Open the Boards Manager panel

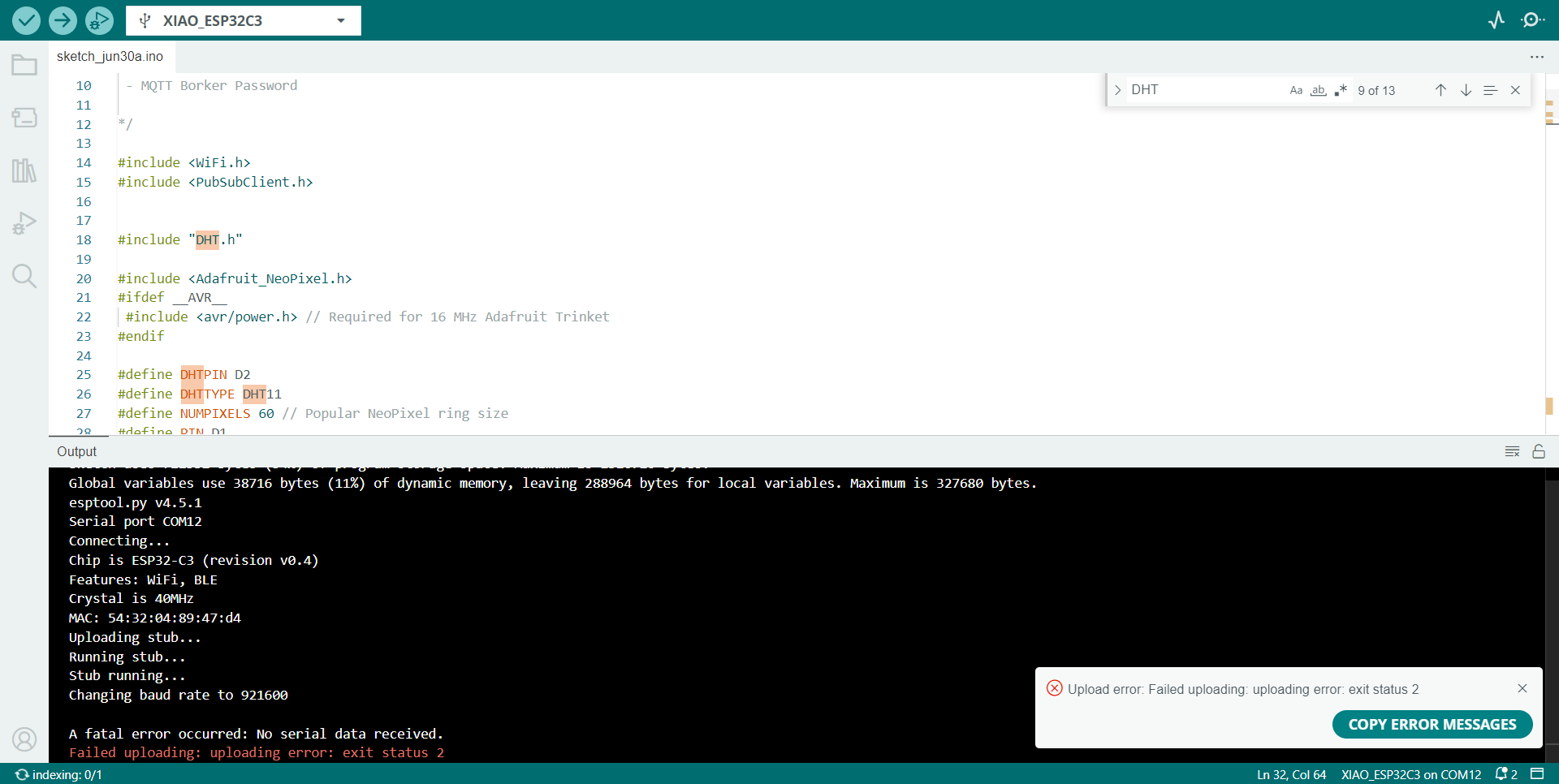(x=24, y=118)
